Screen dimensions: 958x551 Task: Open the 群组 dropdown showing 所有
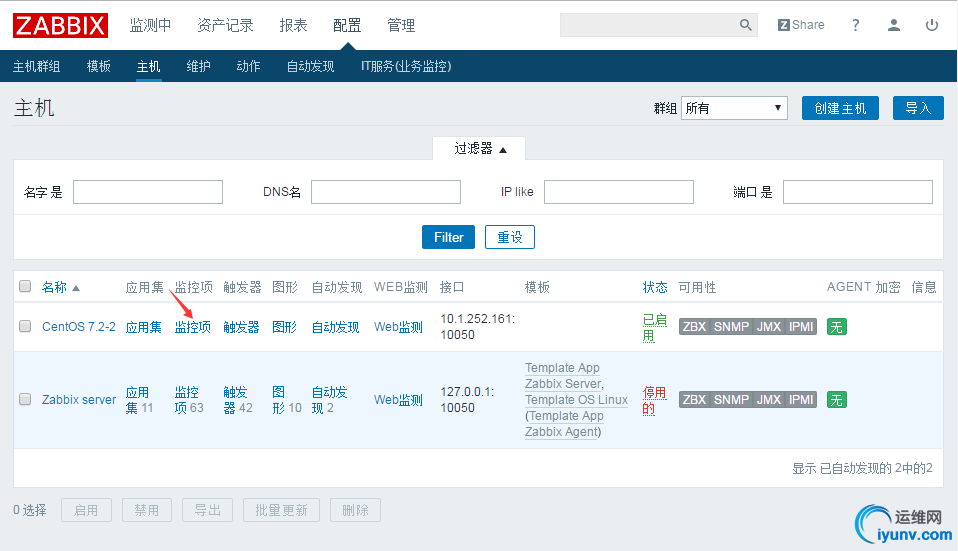click(734, 108)
